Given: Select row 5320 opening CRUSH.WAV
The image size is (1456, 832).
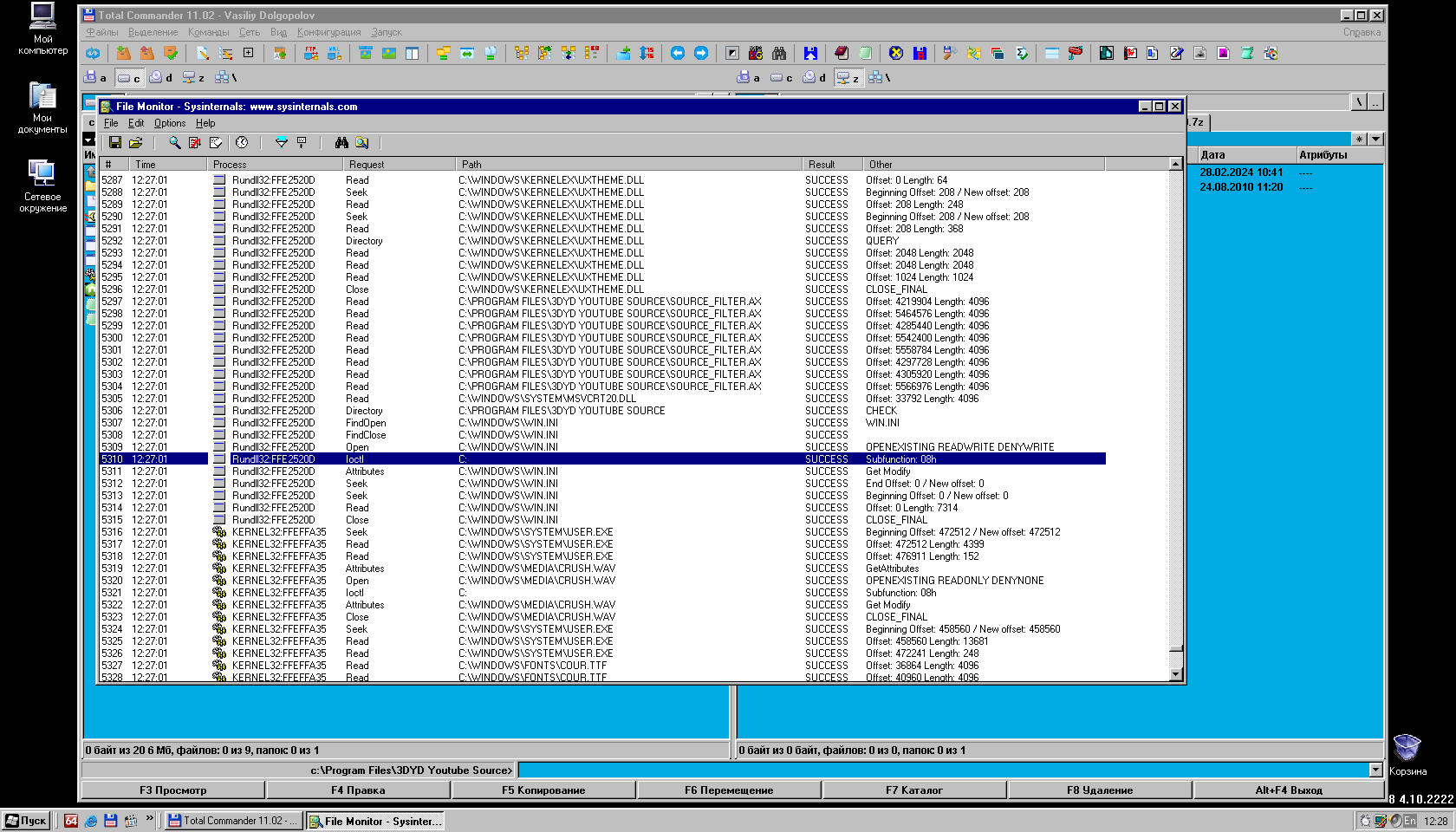Looking at the screenshot, I should (602, 581).
